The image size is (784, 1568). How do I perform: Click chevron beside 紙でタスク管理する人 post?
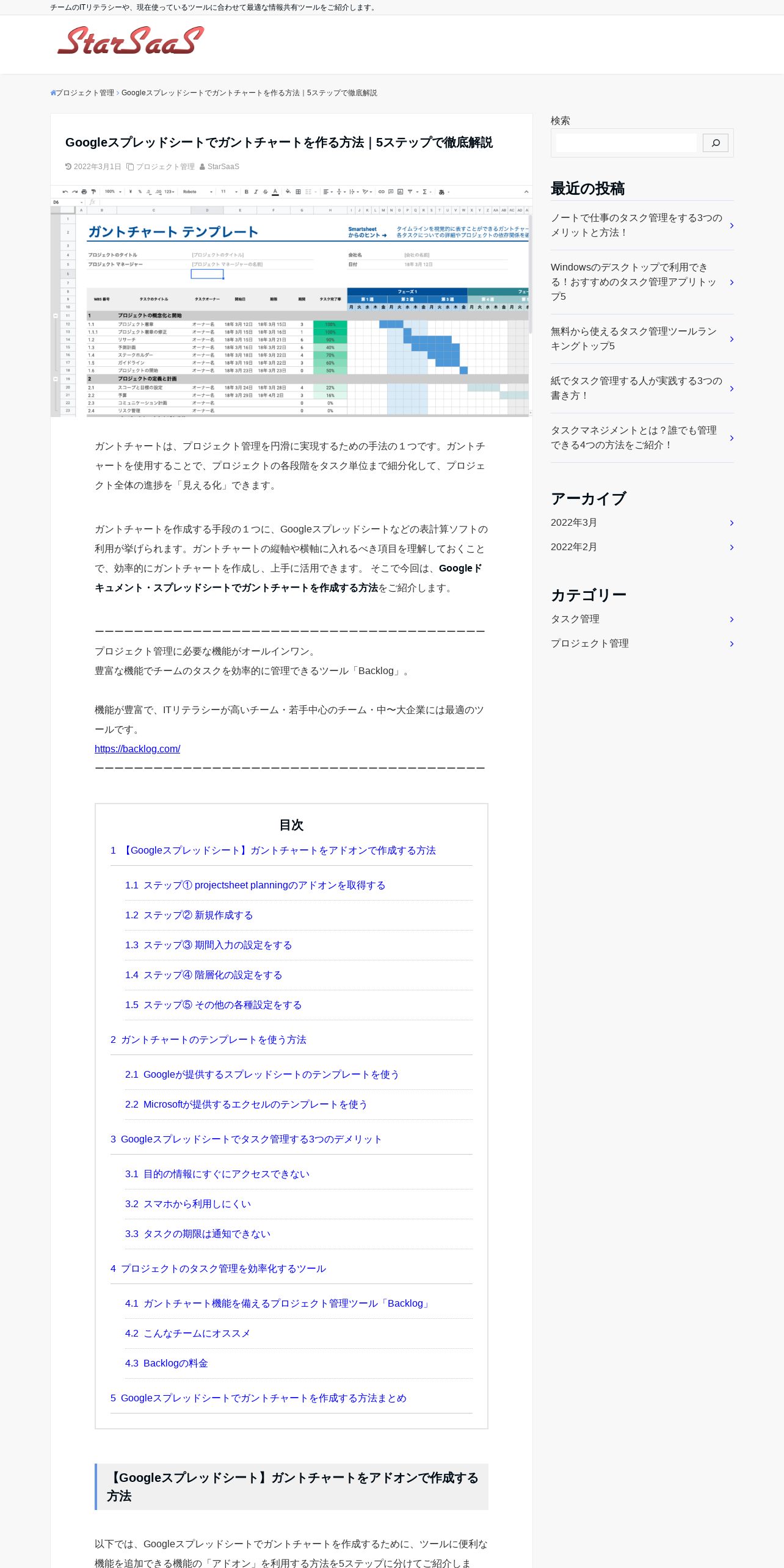point(731,388)
